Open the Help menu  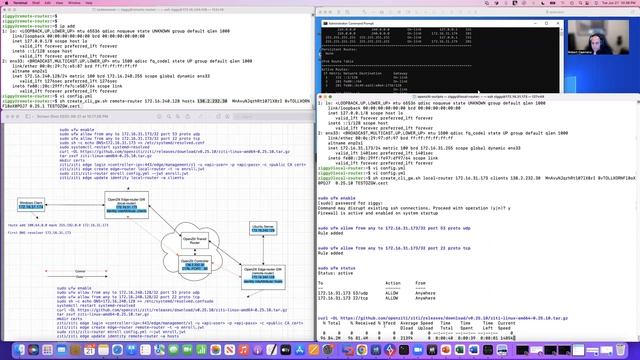tap(89, 2)
